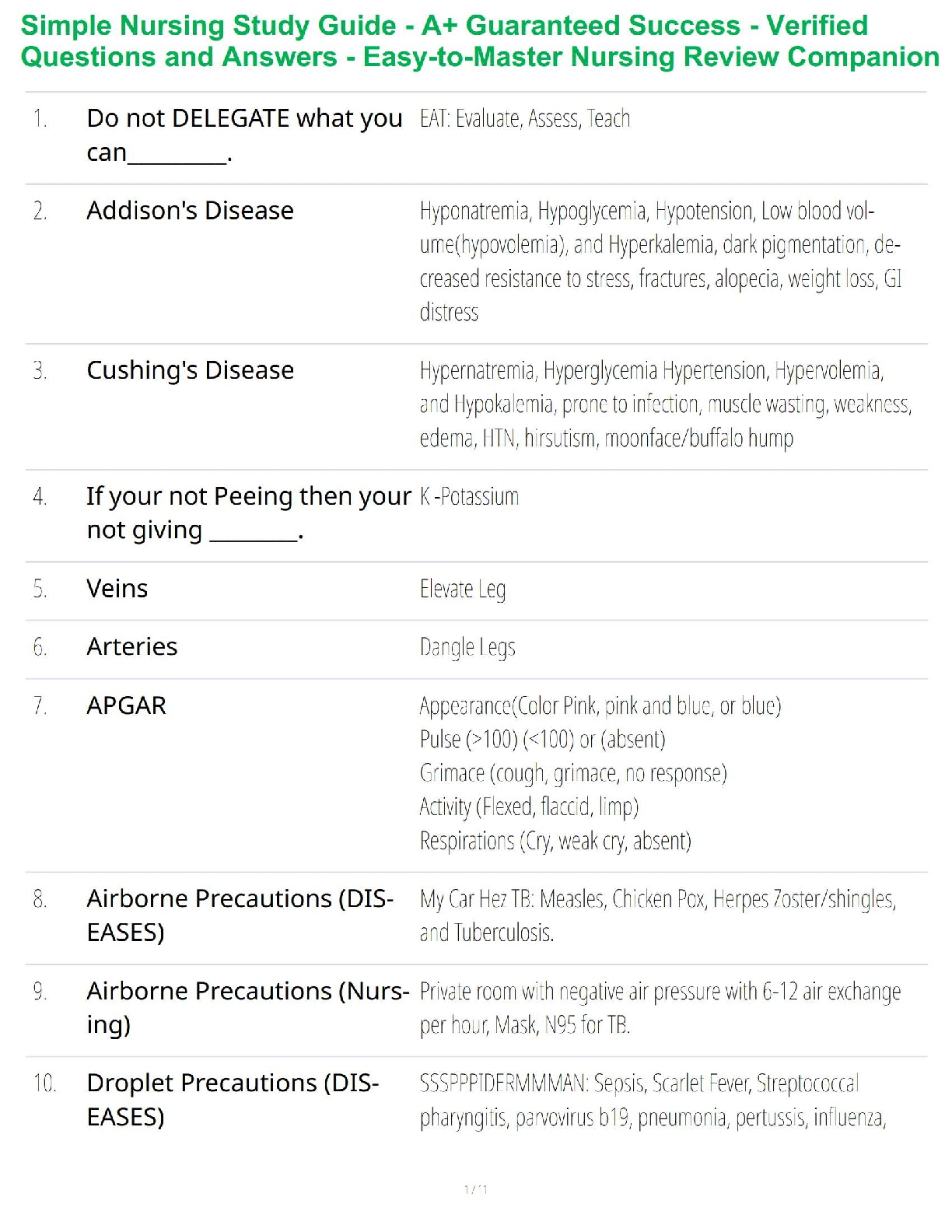
Task: Select the Cushing's Disease term
Action: [x=190, y=370]
